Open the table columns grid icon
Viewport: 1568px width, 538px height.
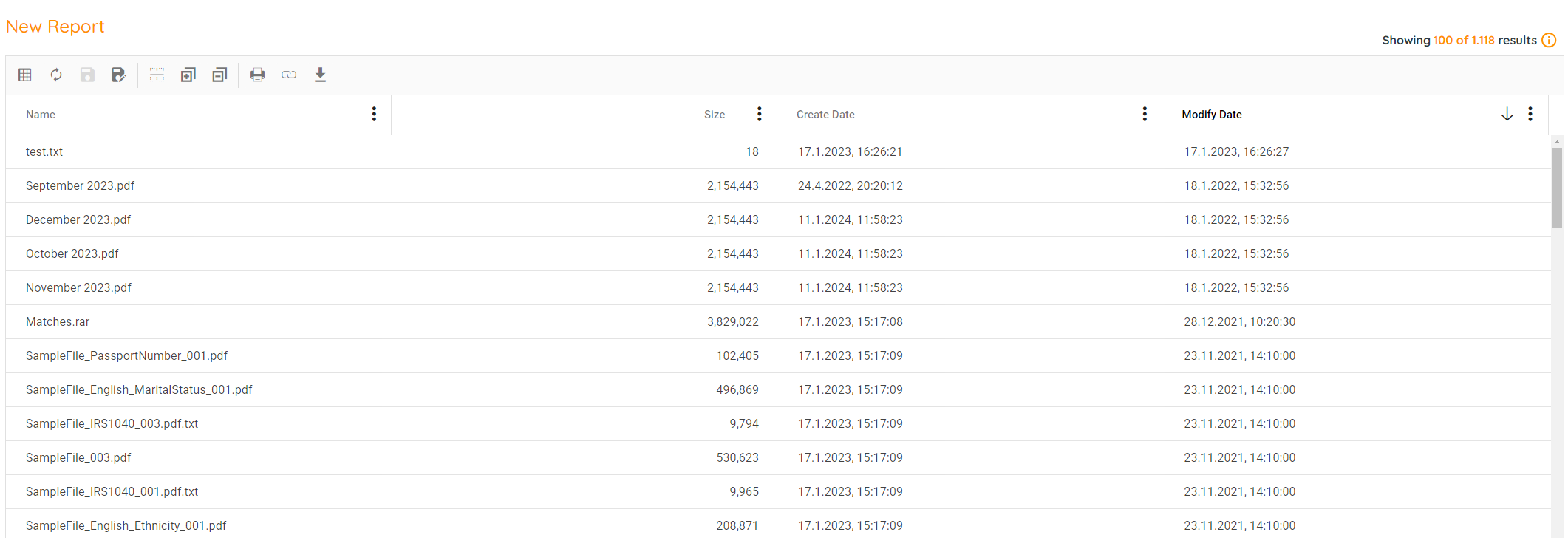(x=25, y=75)
